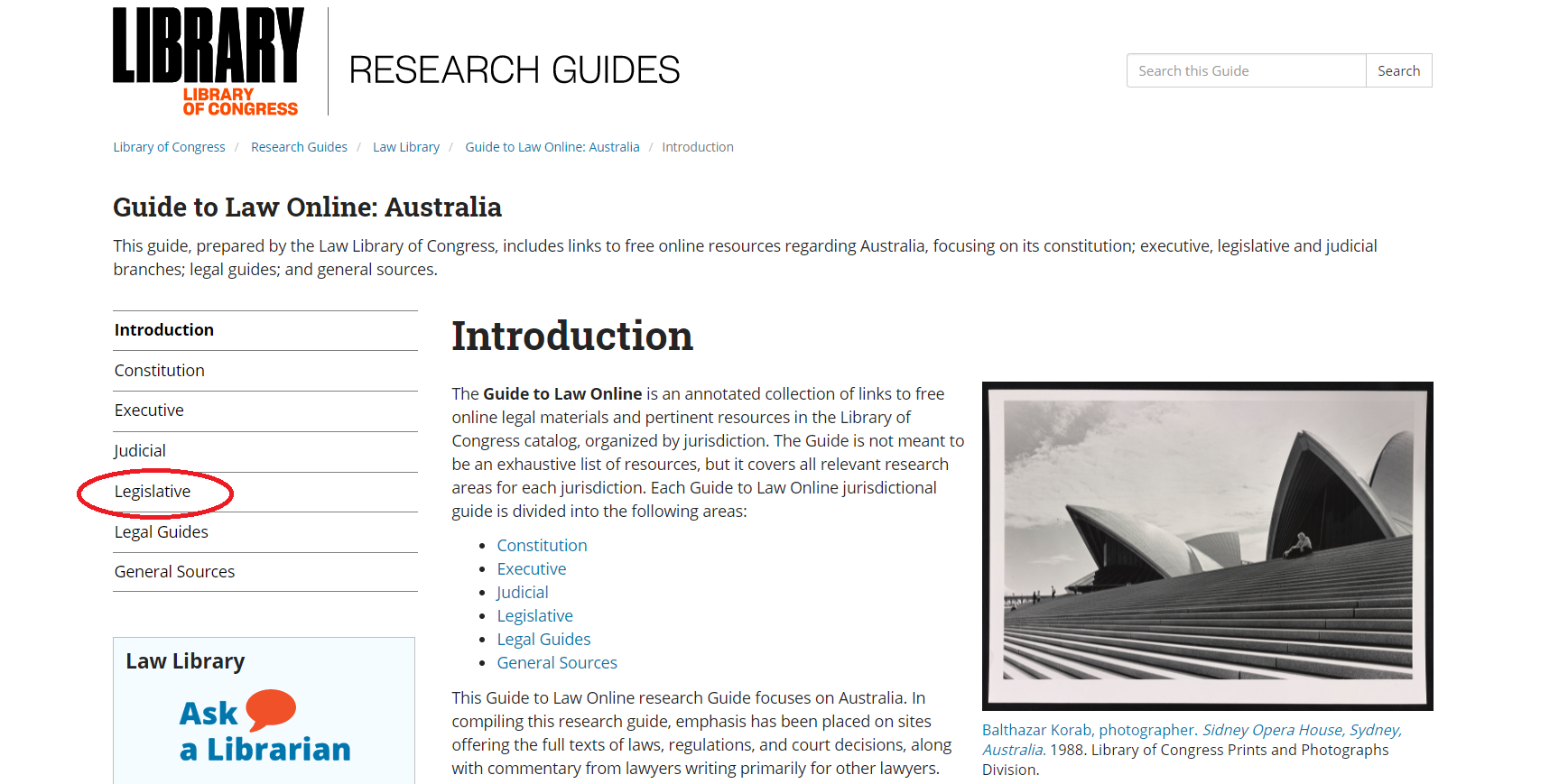Focus the Search this Guide field

(1246, 70)
